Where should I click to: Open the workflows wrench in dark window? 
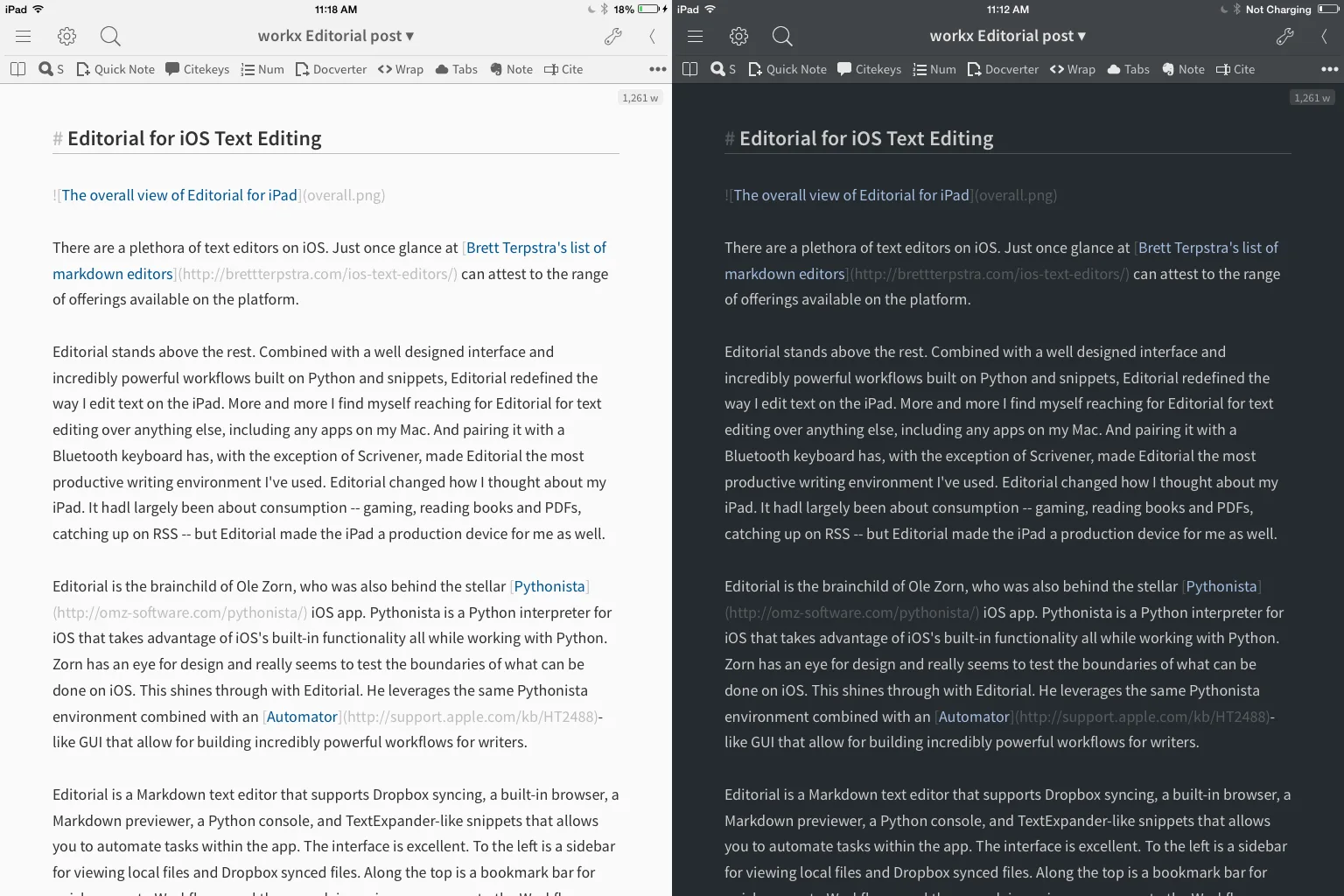pos(1285,36)
